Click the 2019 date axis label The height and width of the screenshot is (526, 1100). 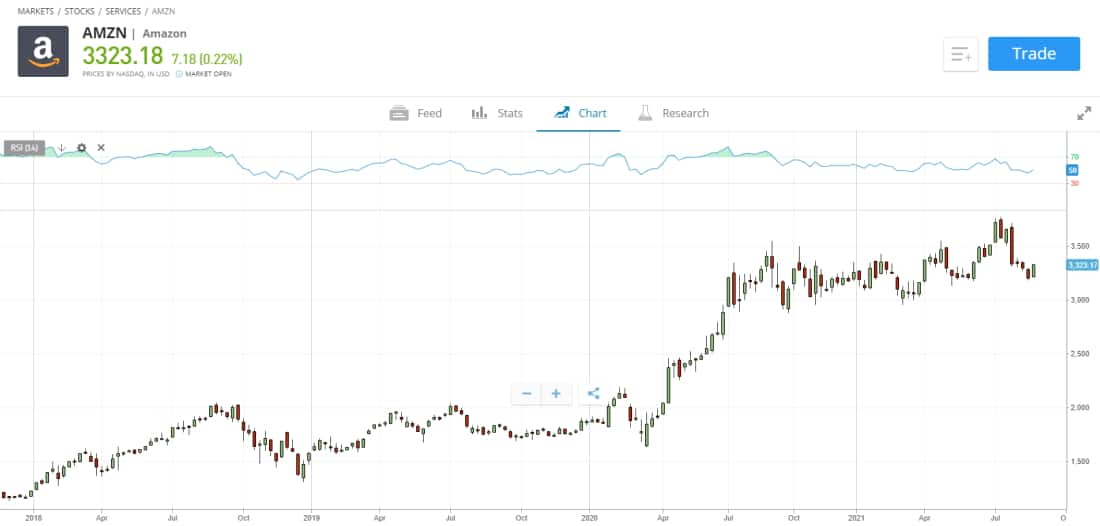(311, 520)
